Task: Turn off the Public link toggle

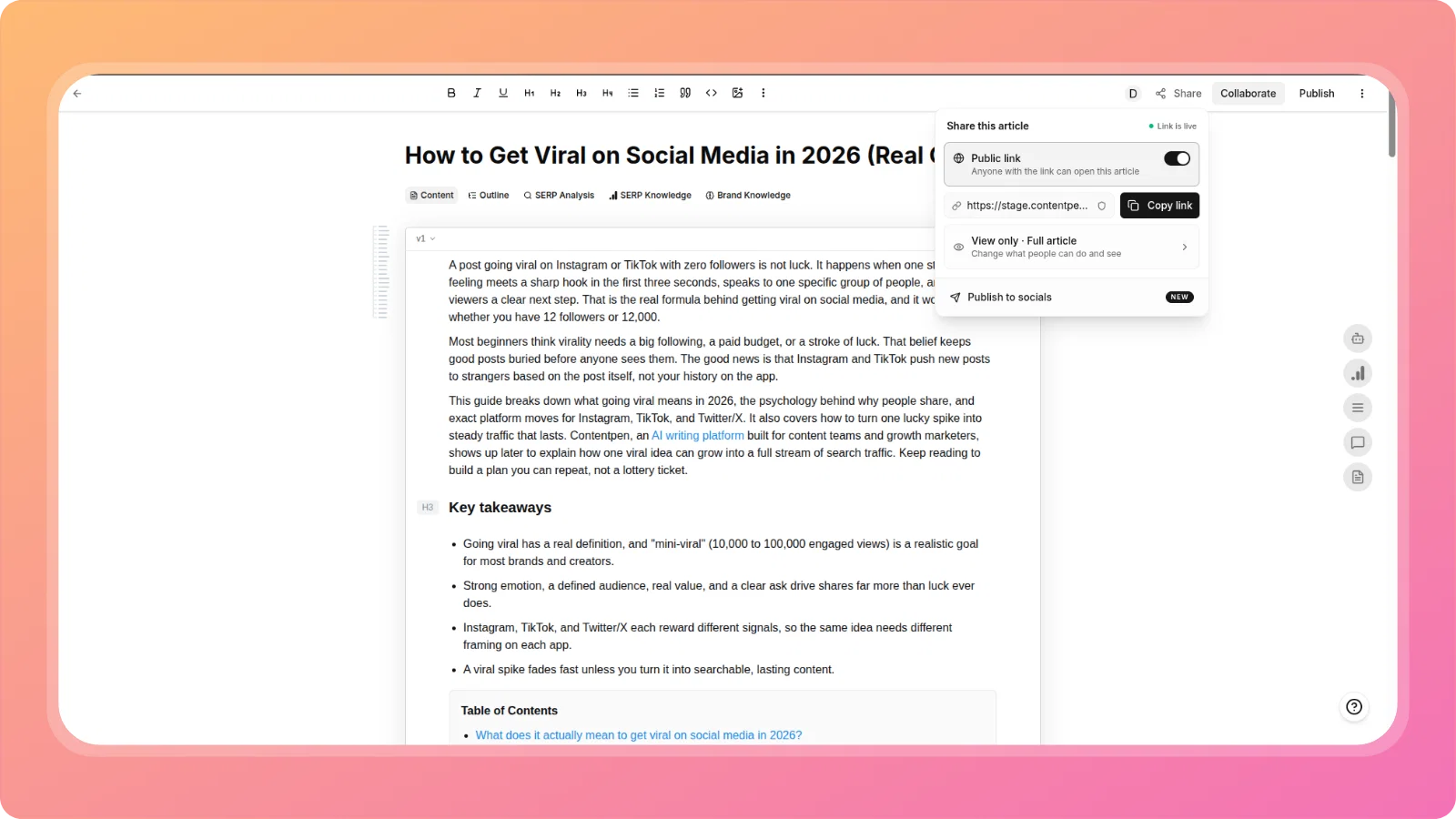Action: [x=1177, y=158]
